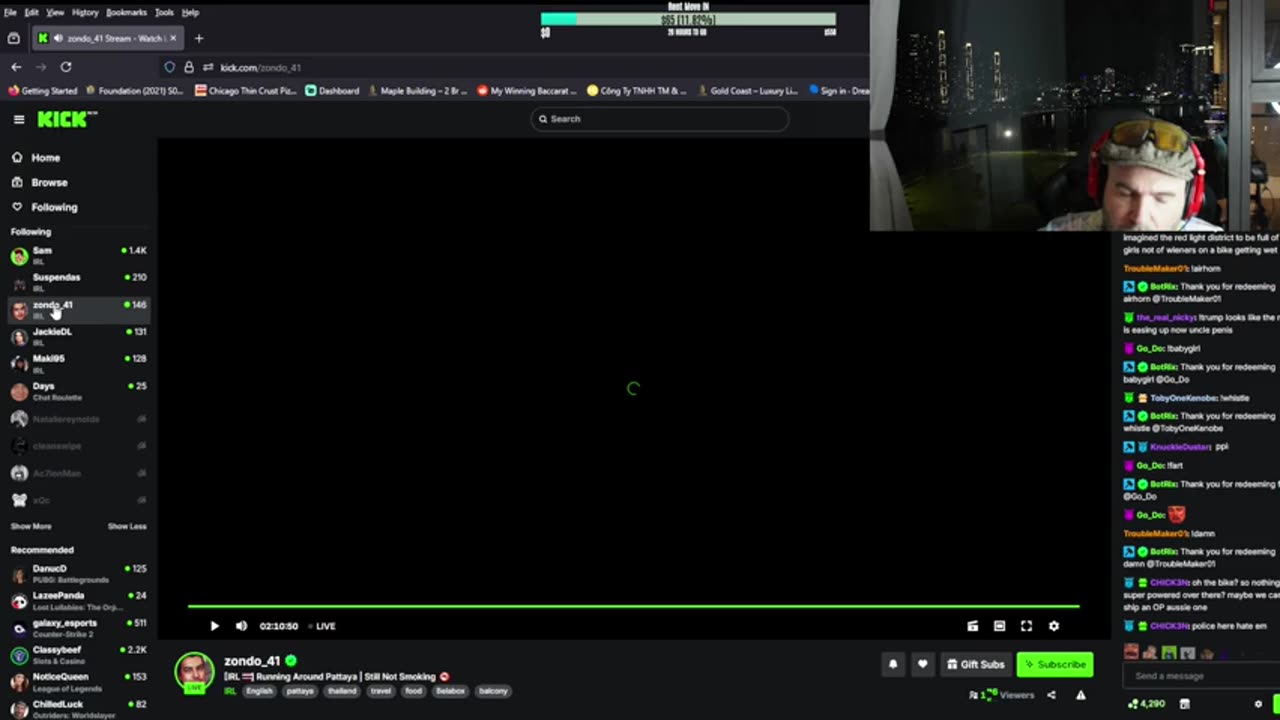Viewport: 1280px width, 720px height.
Task: Go back with the browser back arrow
Action: pos(16,67)
